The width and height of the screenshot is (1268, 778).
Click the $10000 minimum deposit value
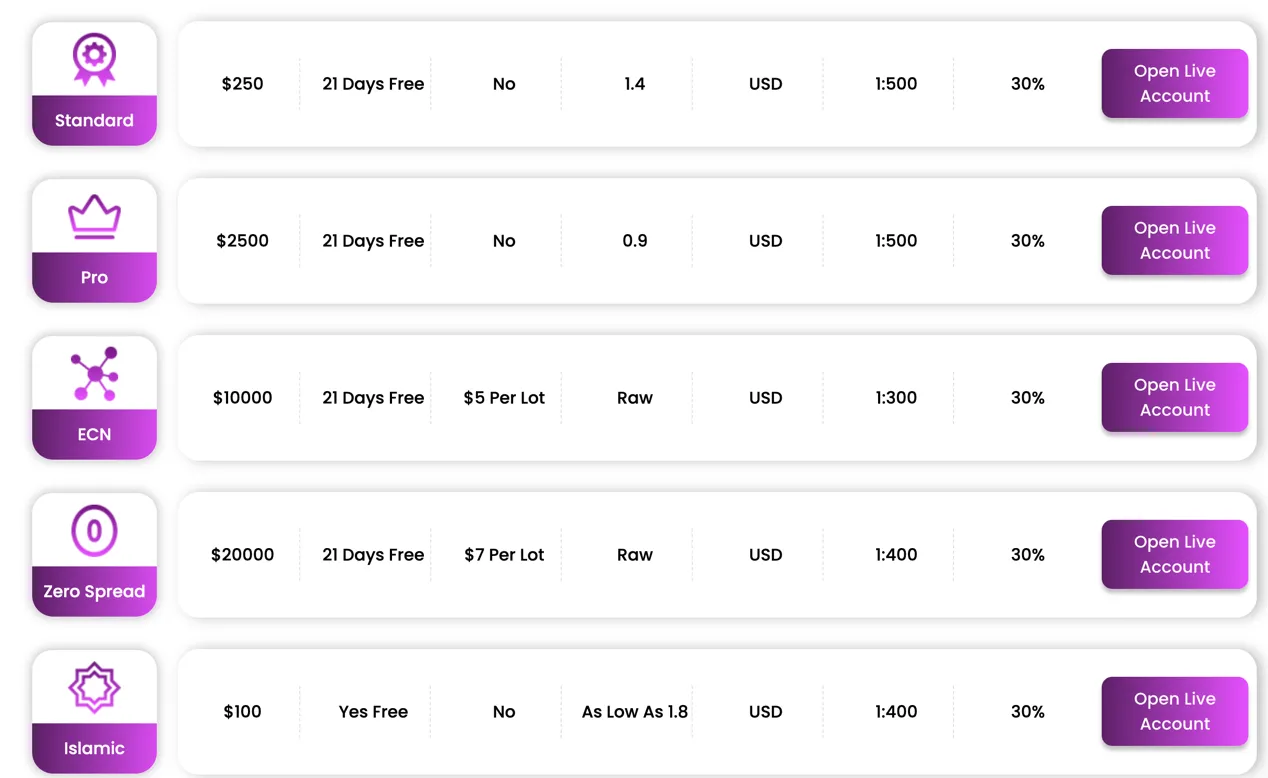[242, 398]
